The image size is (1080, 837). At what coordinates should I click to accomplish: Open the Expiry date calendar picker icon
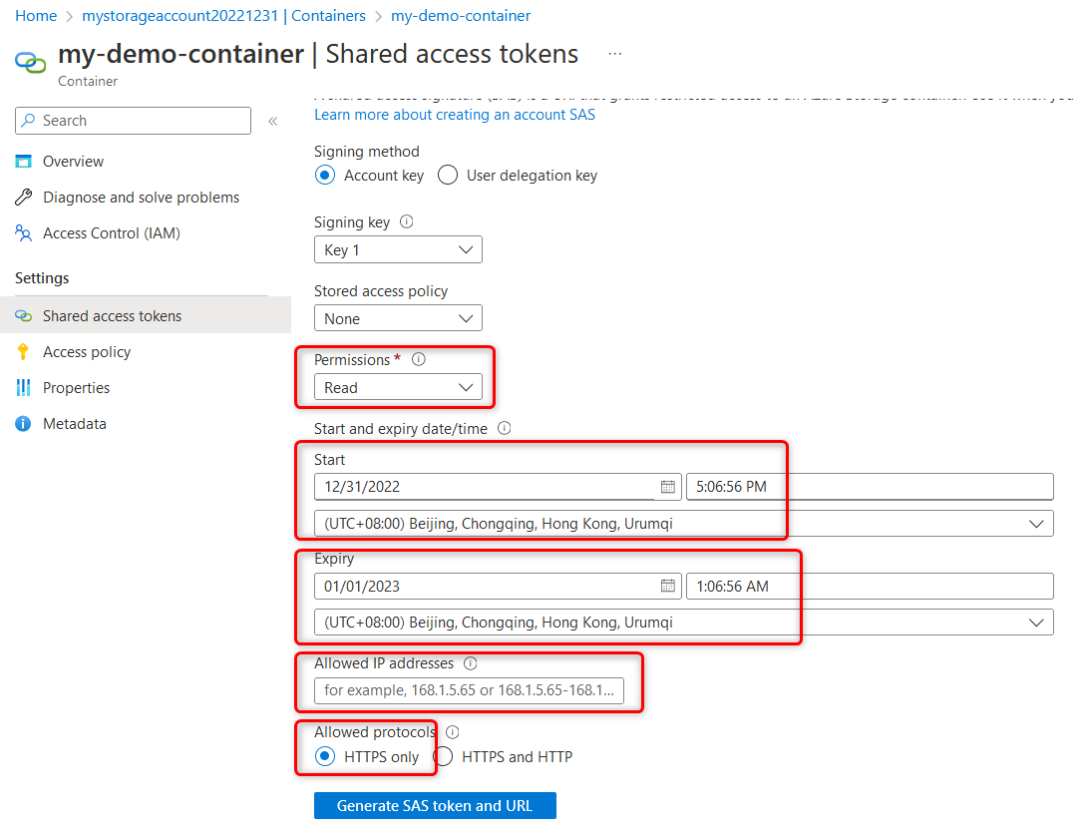pyautogui.click(x=667, y=586)
